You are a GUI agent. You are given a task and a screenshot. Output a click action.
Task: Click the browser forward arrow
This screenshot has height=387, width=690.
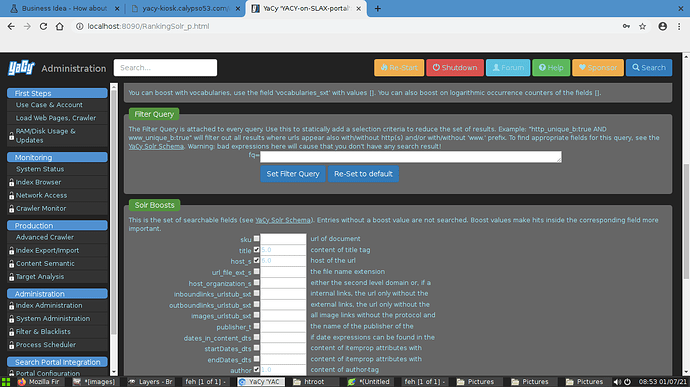pyautogui.click(x=27, y=26)
